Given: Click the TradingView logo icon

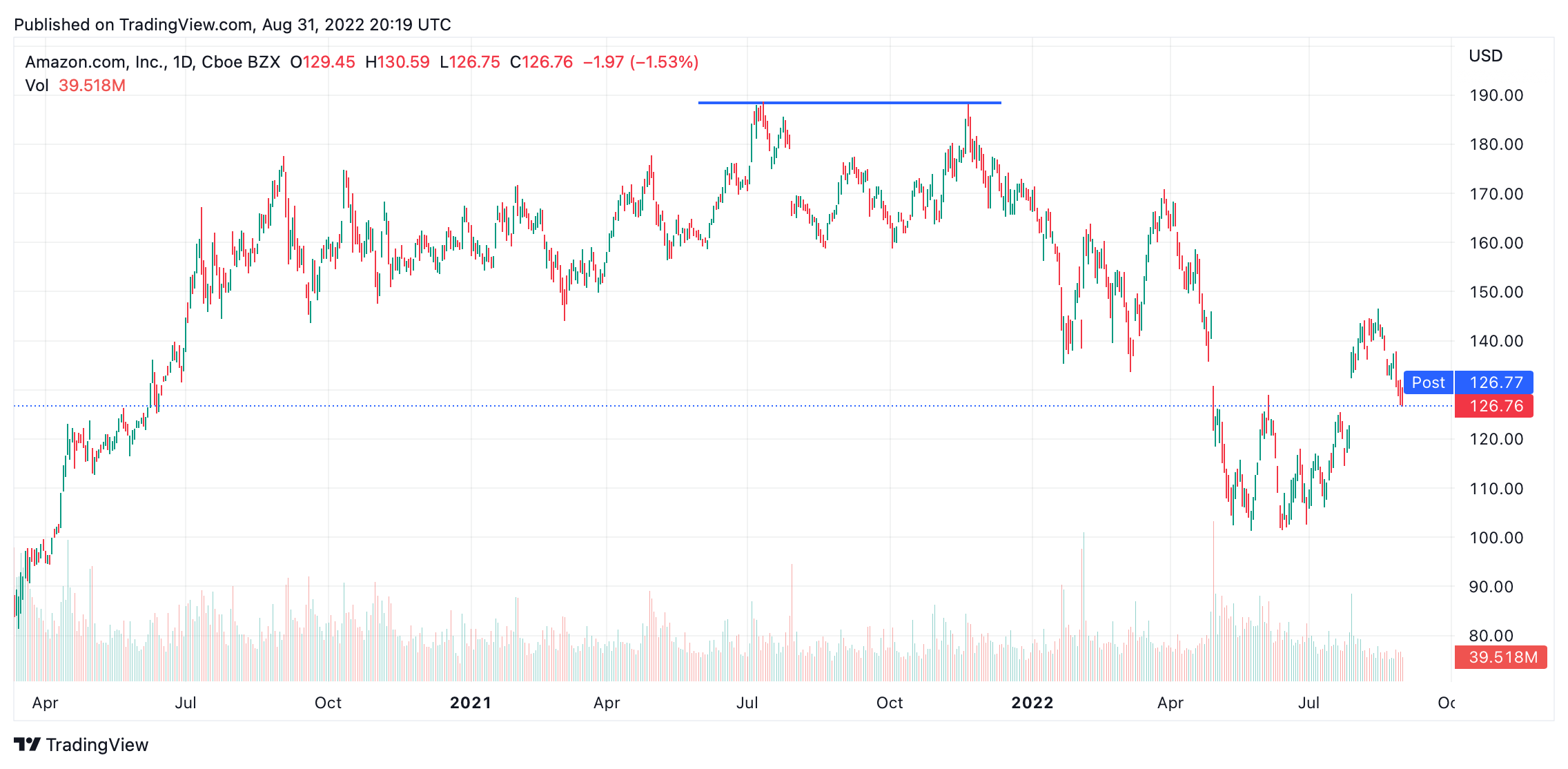Looking at the screenshot, I should 28,744.
